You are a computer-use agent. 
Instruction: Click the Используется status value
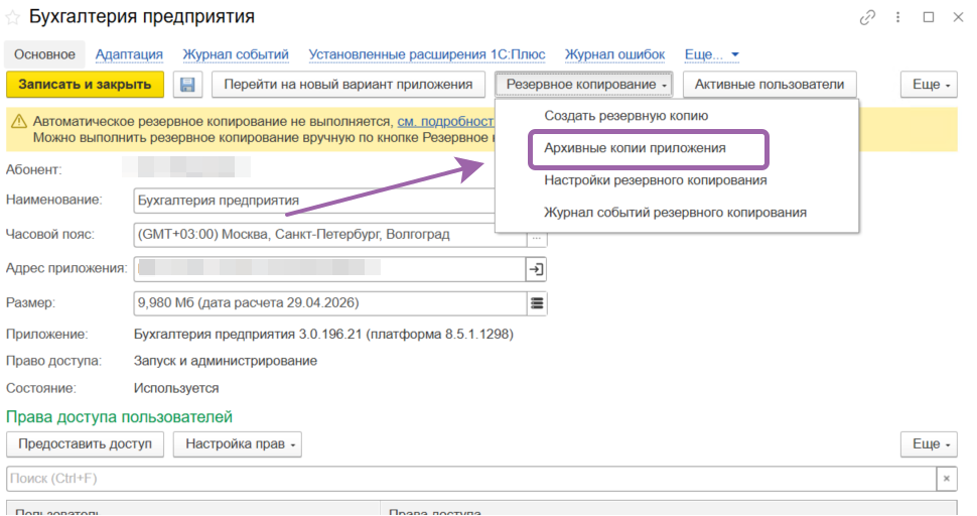176,389
